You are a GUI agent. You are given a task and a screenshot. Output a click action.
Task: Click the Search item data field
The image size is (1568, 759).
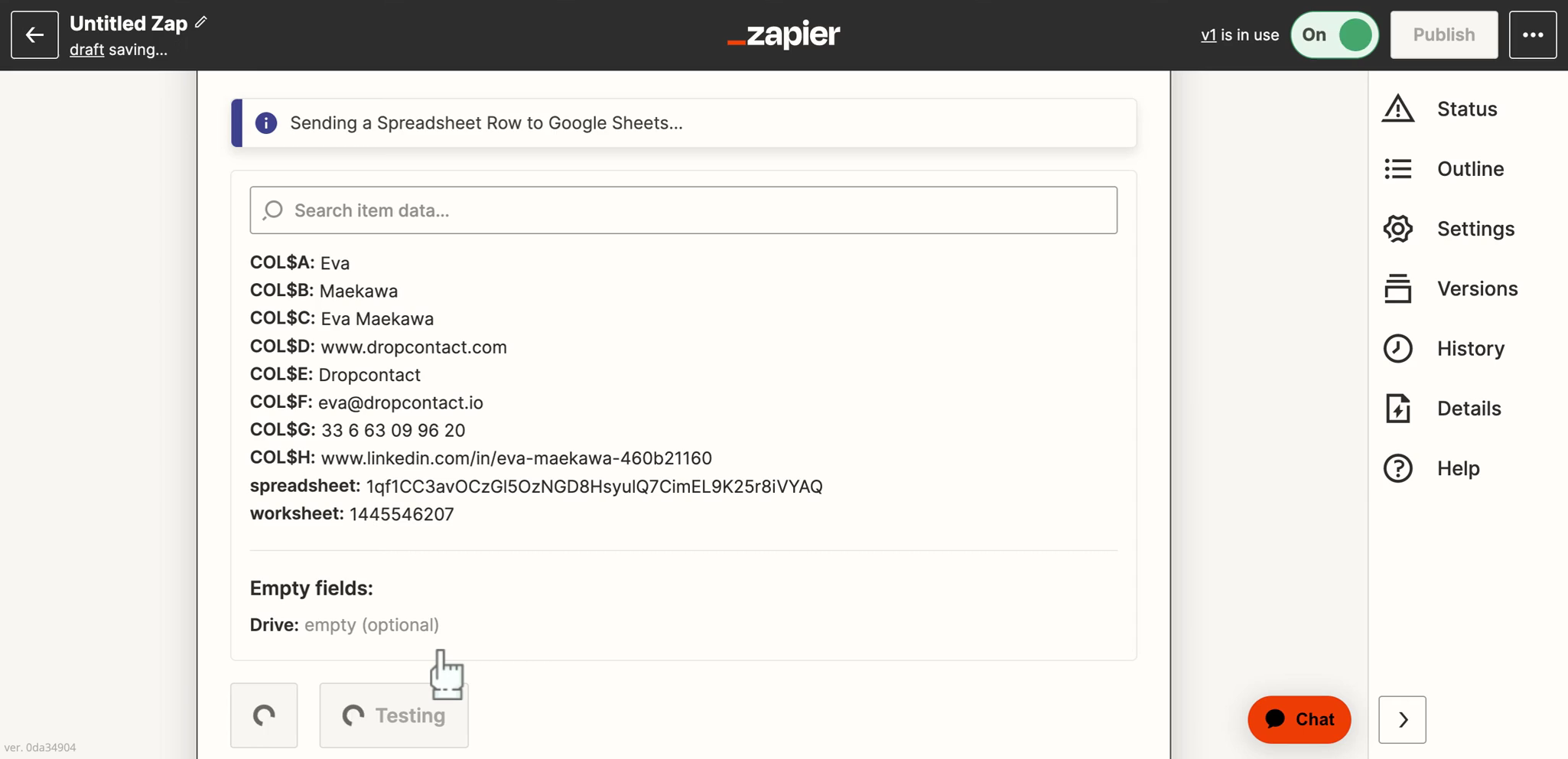pos(683,210)
